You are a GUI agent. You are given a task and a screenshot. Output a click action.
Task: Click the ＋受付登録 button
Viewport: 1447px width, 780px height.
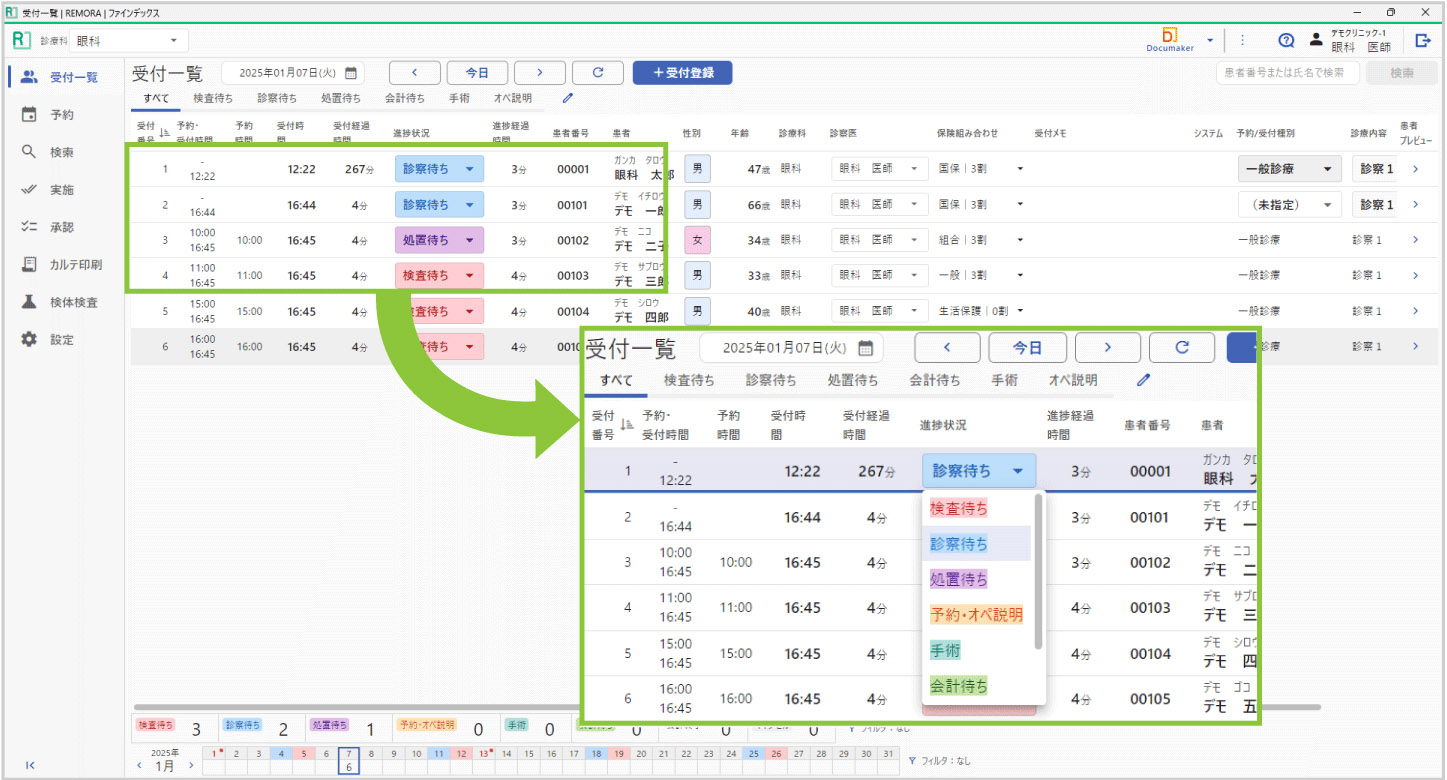coord(682,73)
